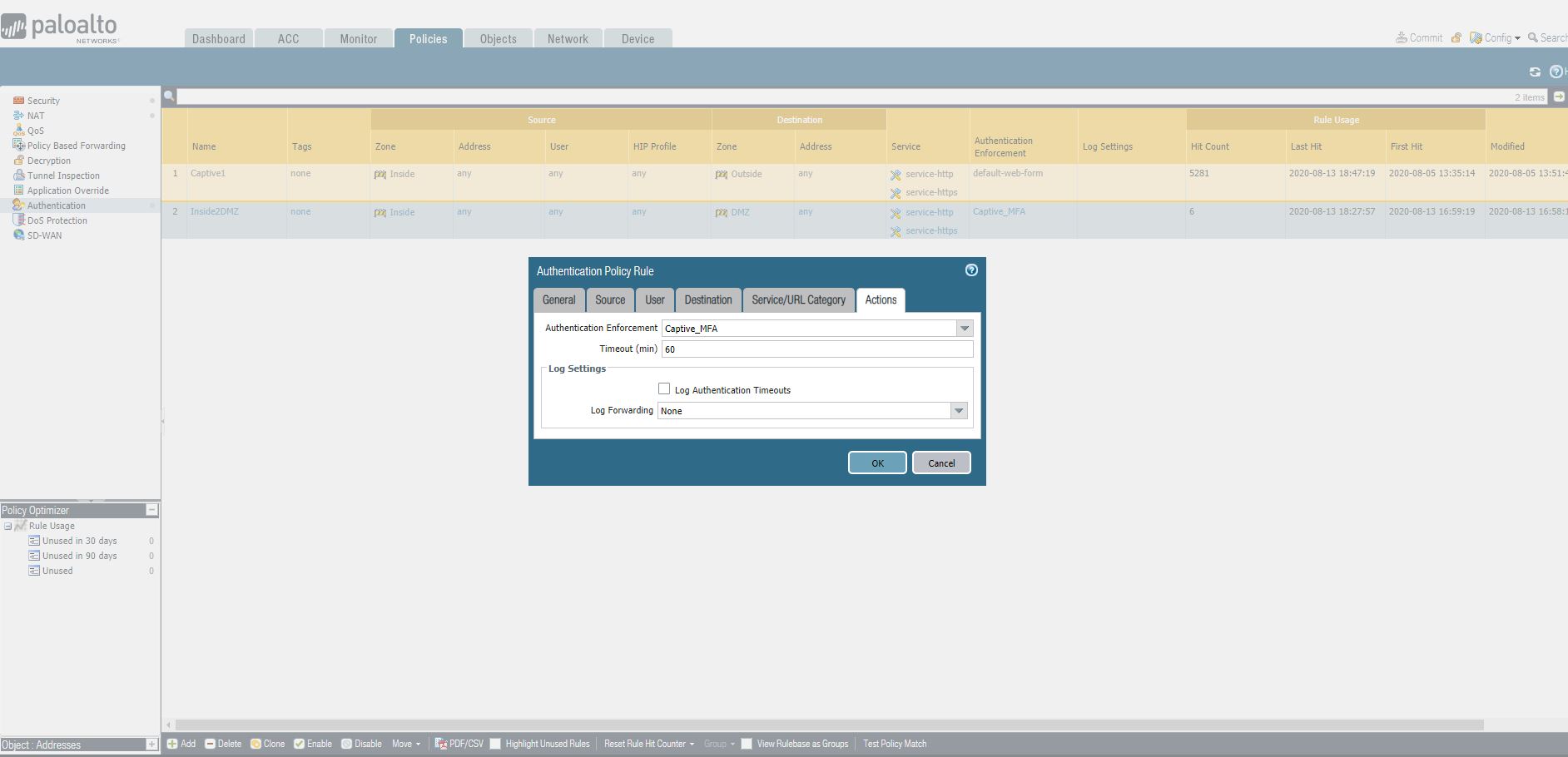The height and width of the screenshot is (757, 1568).
Task: Click the table's horizontal scrollbar
Action: pyautogui.click(x=829, y=725)
